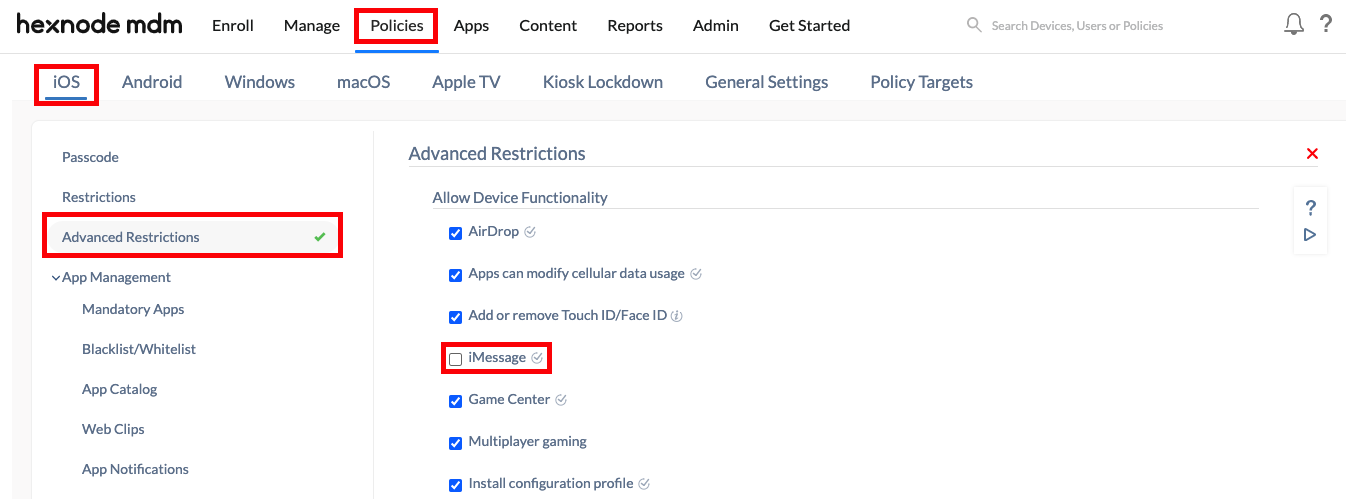Switch to the Apple TV tab
The height and width of the screenshot is (499, 1346).
coord(466,82)
